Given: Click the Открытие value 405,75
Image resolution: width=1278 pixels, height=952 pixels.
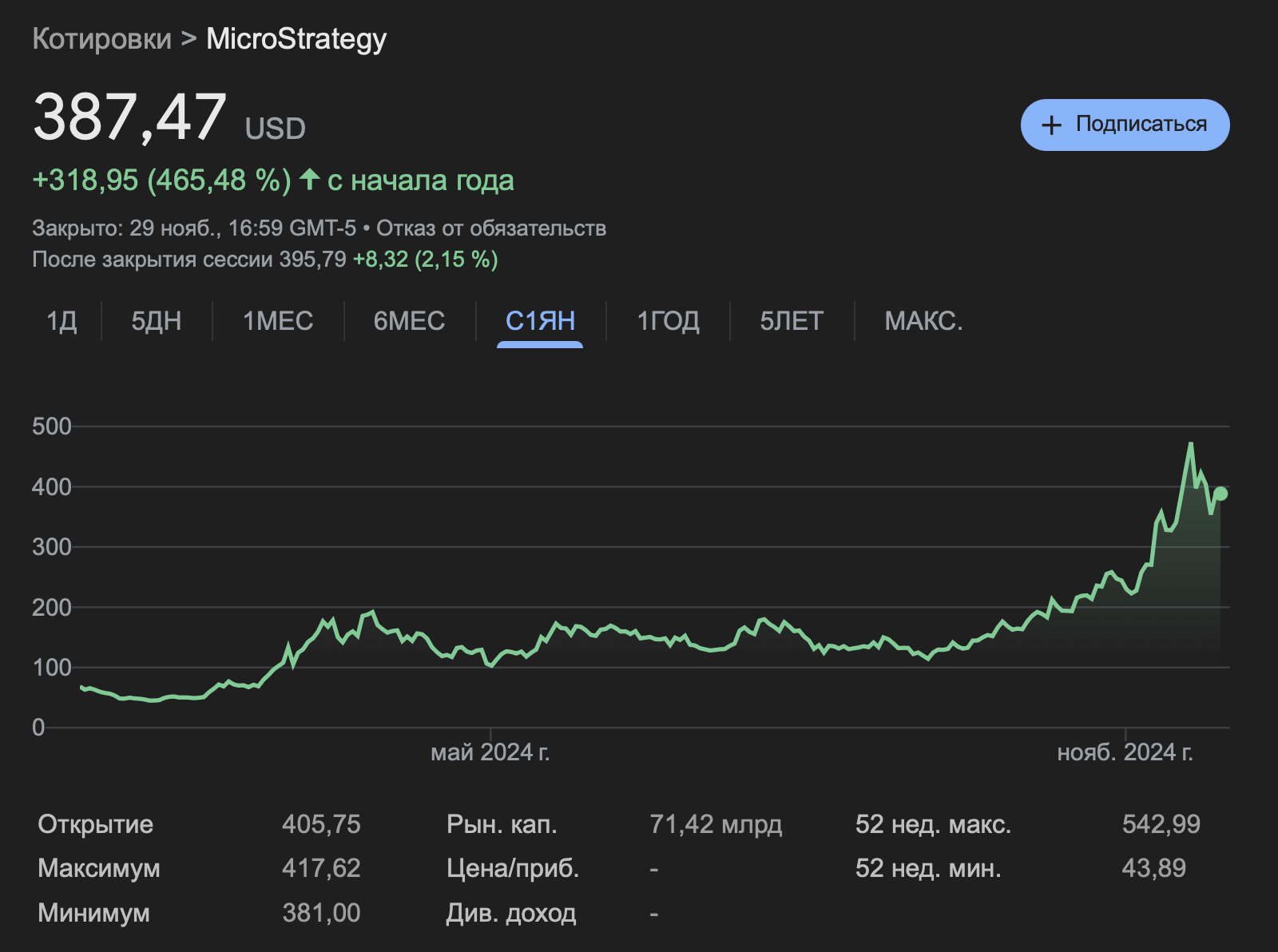Looking at the screenshot, I should click(321, 824).
